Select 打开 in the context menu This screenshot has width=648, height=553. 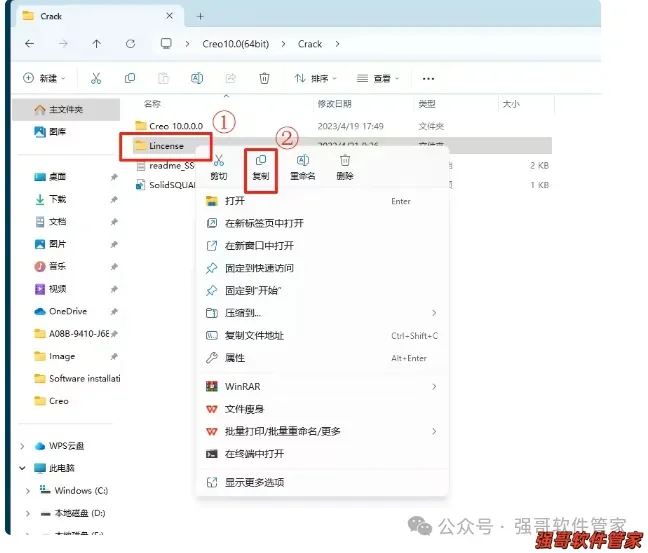pyautogui.click(x=322, y=201)
